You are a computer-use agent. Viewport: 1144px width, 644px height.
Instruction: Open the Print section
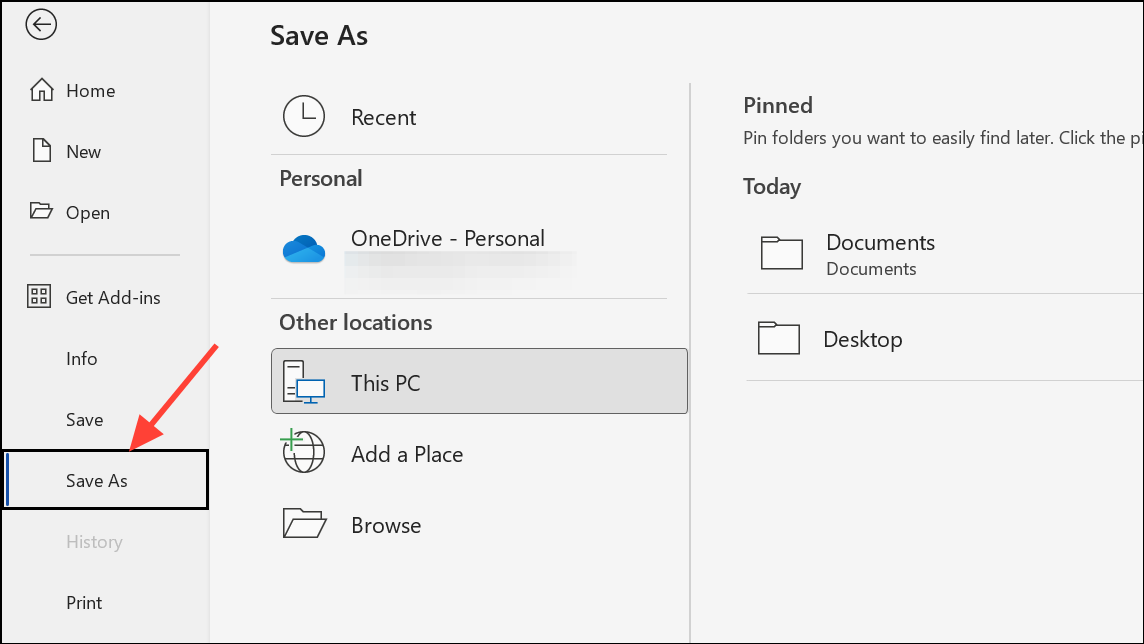(x=84, y=602)
